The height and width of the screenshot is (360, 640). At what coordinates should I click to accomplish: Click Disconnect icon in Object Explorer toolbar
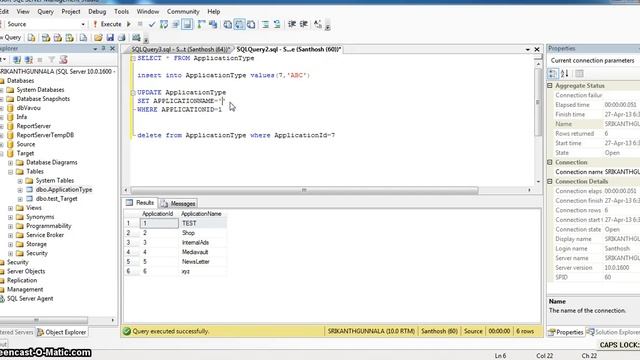(x=29, y=60)
